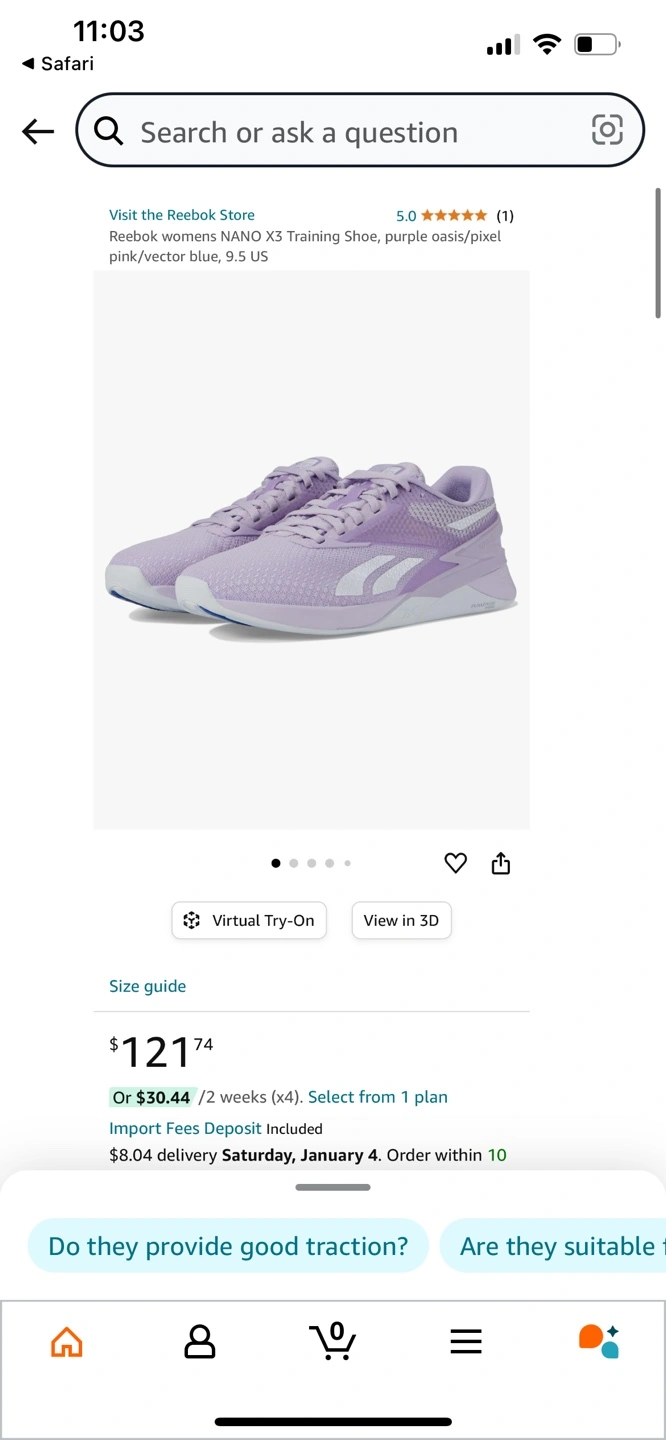Open the hamburger menu
This screenshot has width=666, height=1440.
466,1341
